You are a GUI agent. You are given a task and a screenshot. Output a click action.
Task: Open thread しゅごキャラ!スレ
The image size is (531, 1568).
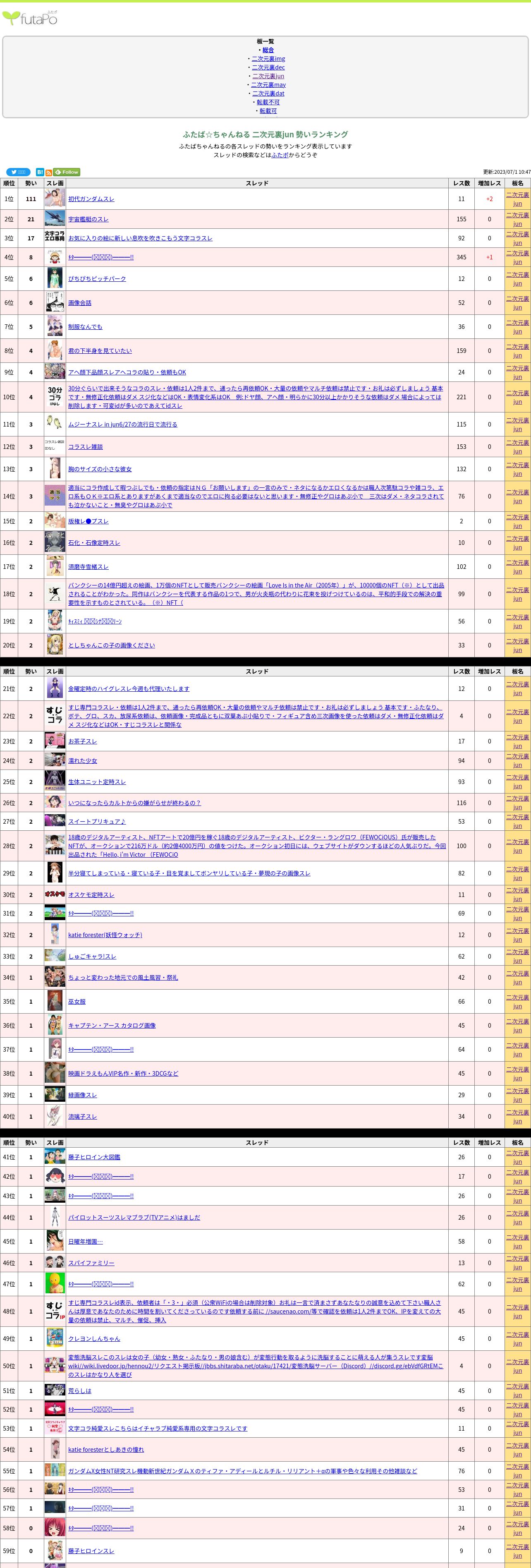click(93, 956)
